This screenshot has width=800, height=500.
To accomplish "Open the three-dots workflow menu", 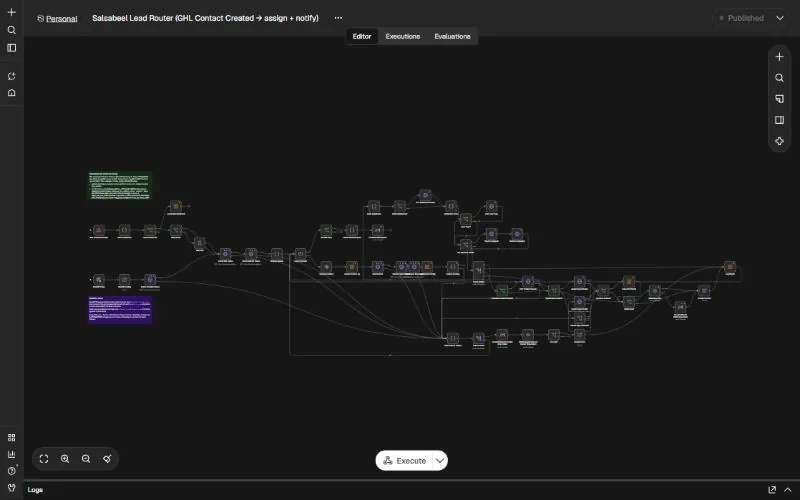I will point(338,18).
